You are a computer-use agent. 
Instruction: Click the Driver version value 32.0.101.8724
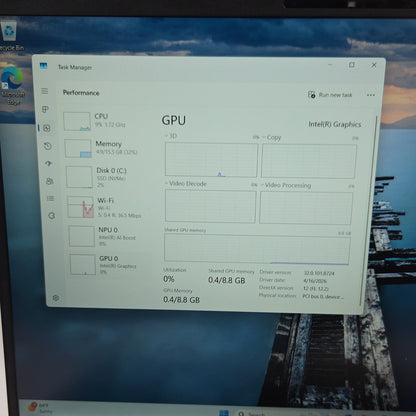pos(319,273)
